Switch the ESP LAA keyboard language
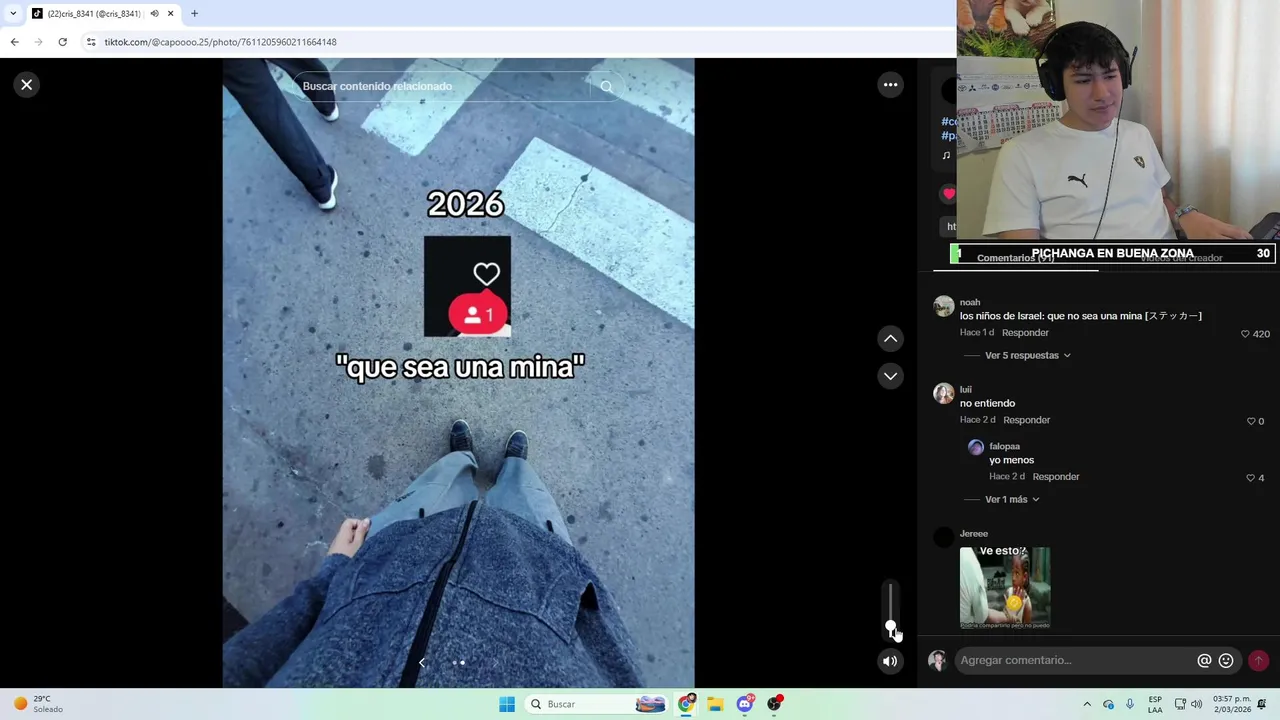1280x720 pixels. coord(1155,704)
